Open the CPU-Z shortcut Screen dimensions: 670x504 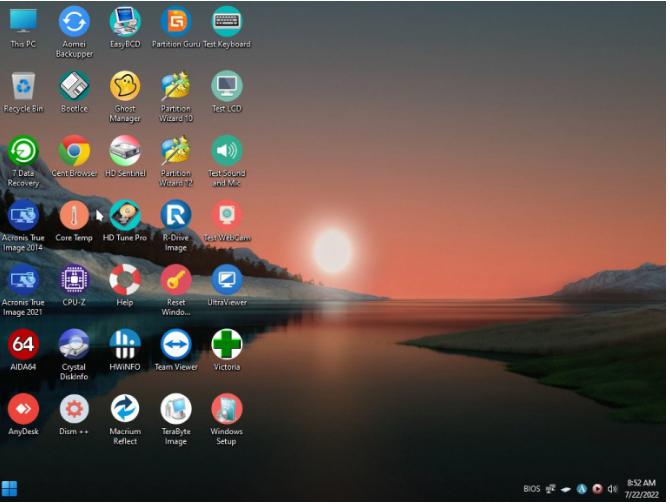click(x=74, y=280)
